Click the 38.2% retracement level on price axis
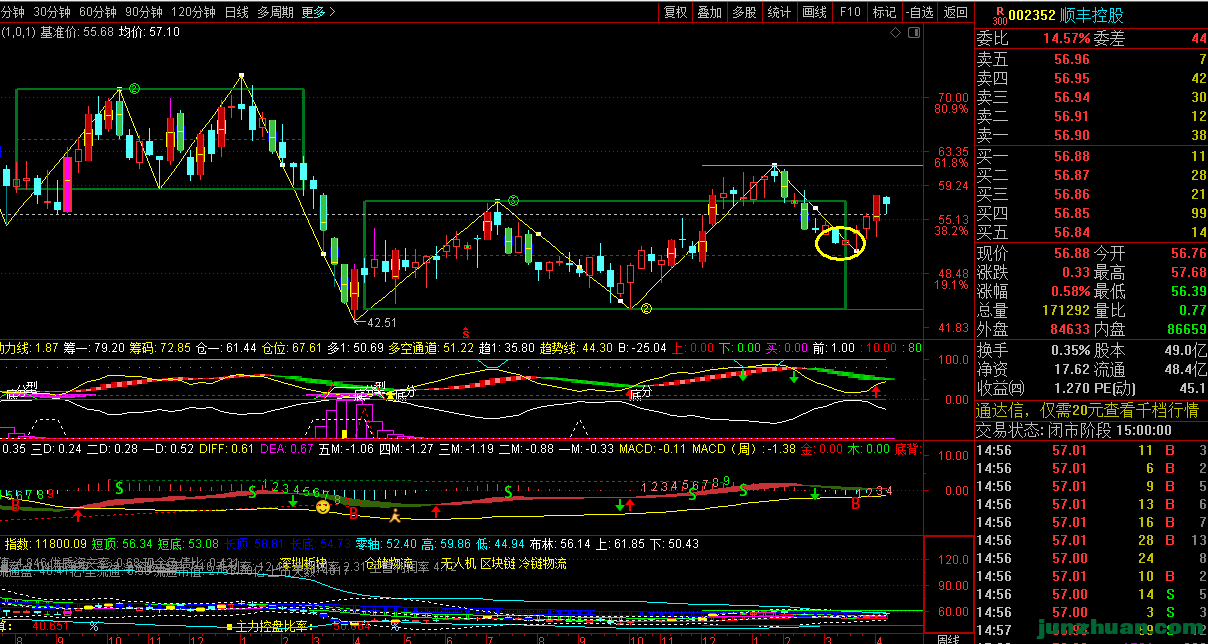This screenshot has height=644, width=1208. pos(952,231)
